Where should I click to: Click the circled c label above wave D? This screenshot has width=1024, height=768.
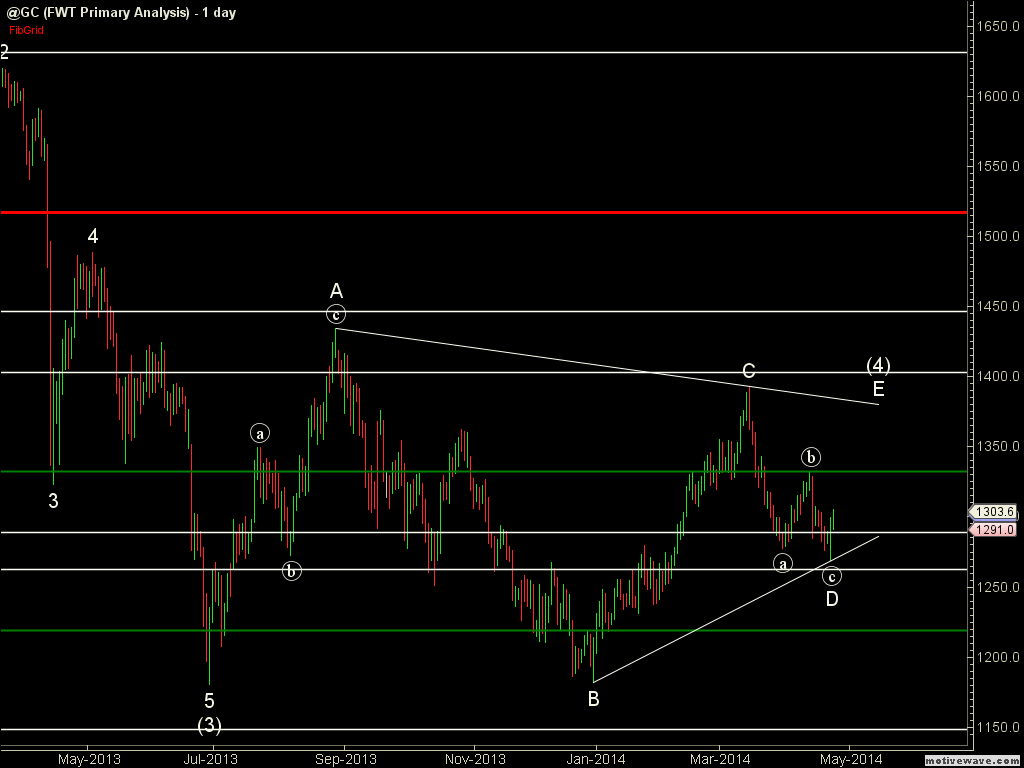pos(831,575)
